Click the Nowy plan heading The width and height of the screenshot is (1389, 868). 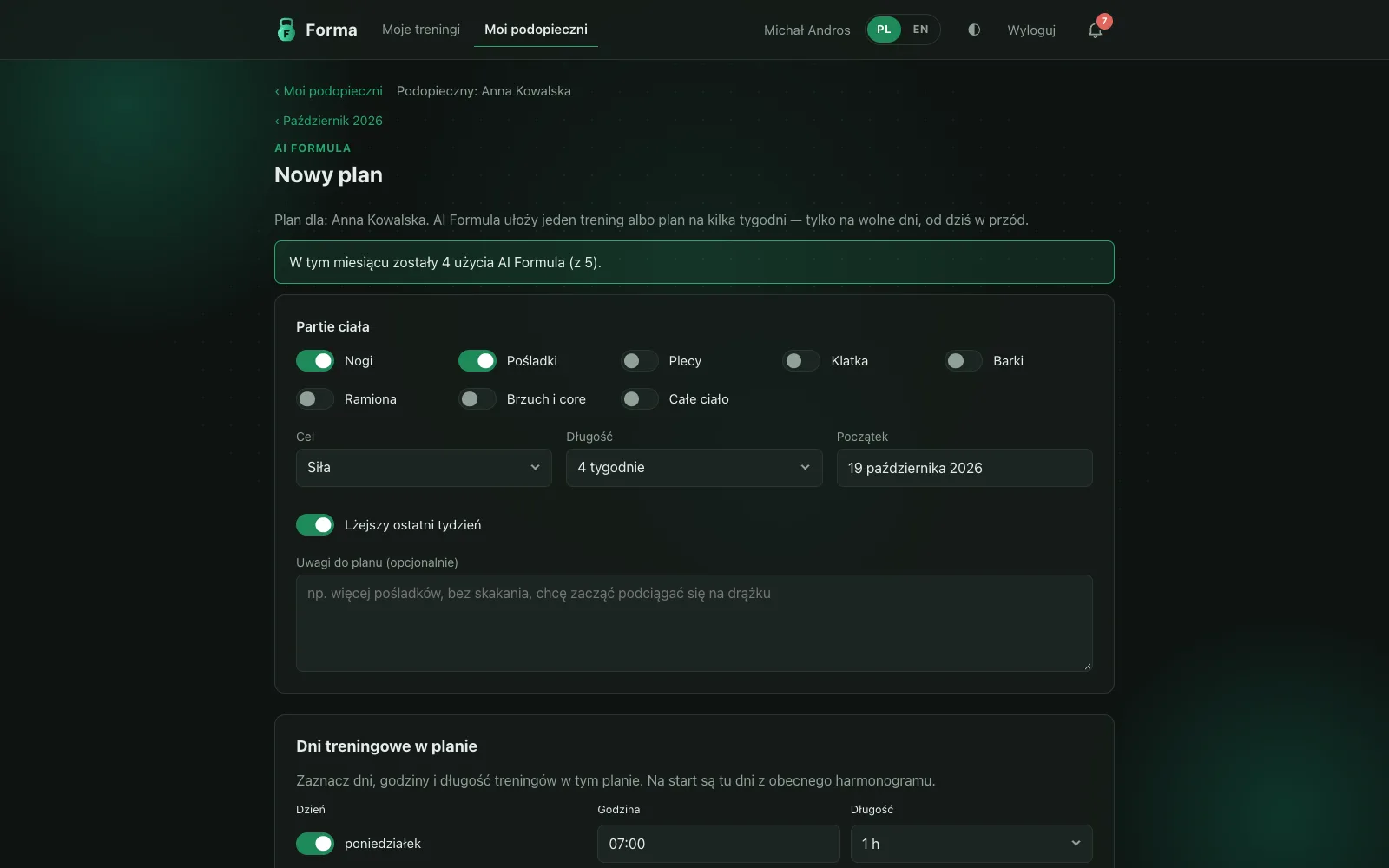pyautogui.click(x=328, y=174)
